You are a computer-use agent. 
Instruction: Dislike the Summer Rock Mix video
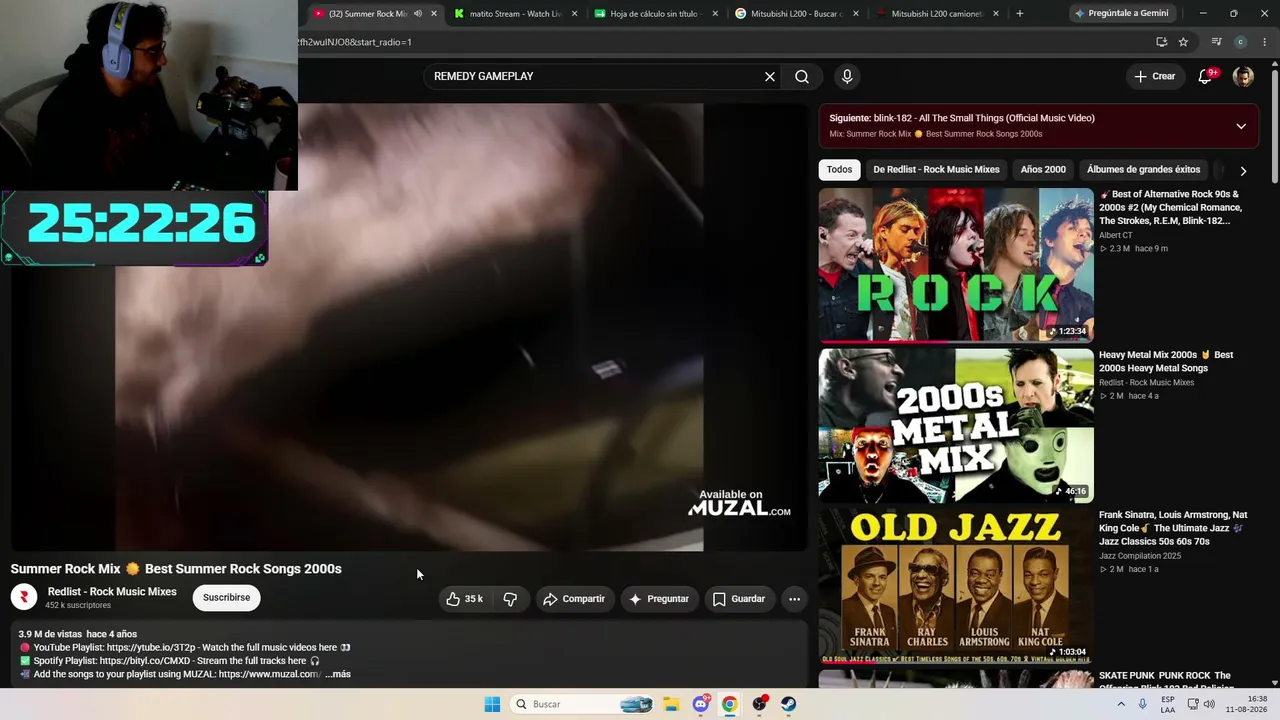[x=510, y=599]
